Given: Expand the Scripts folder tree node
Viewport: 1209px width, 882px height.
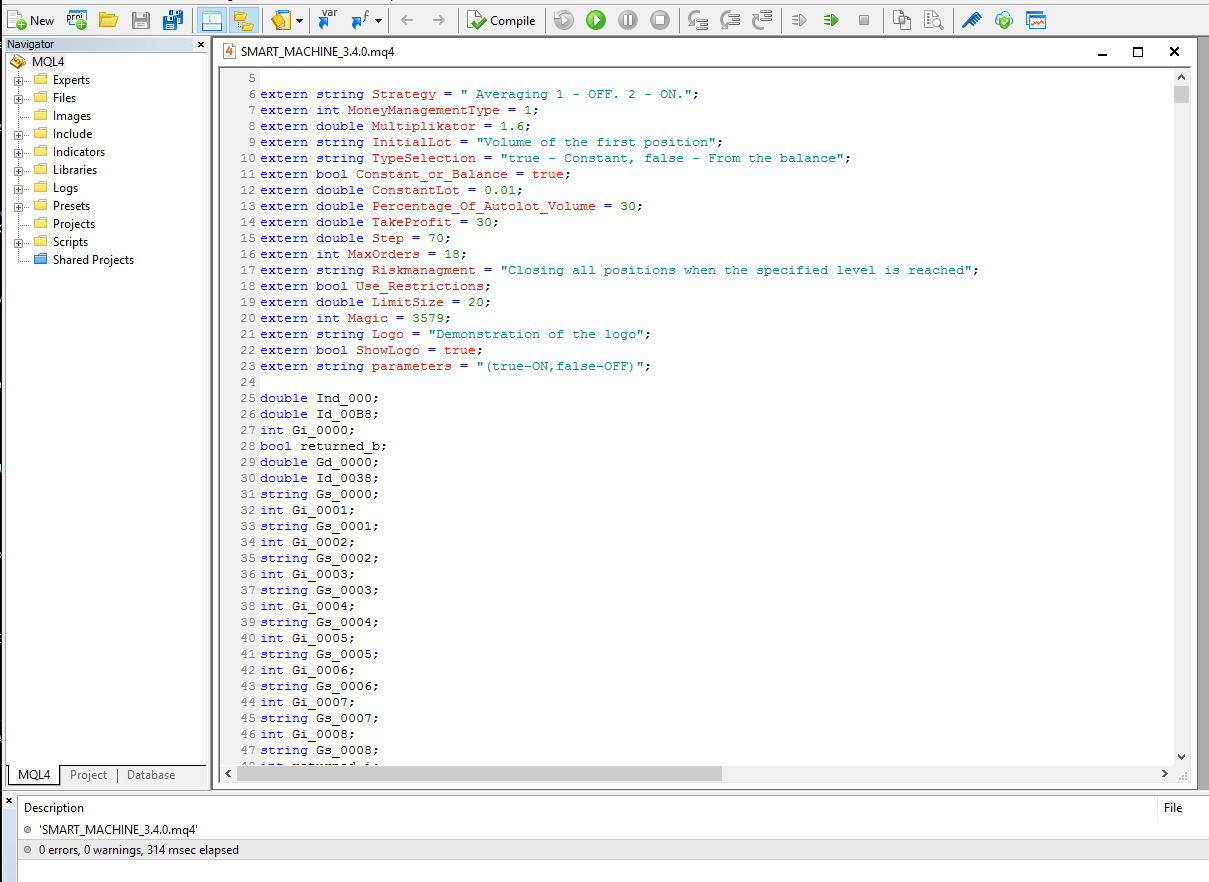Looking at the screenshot, I should tap(19, 242).
